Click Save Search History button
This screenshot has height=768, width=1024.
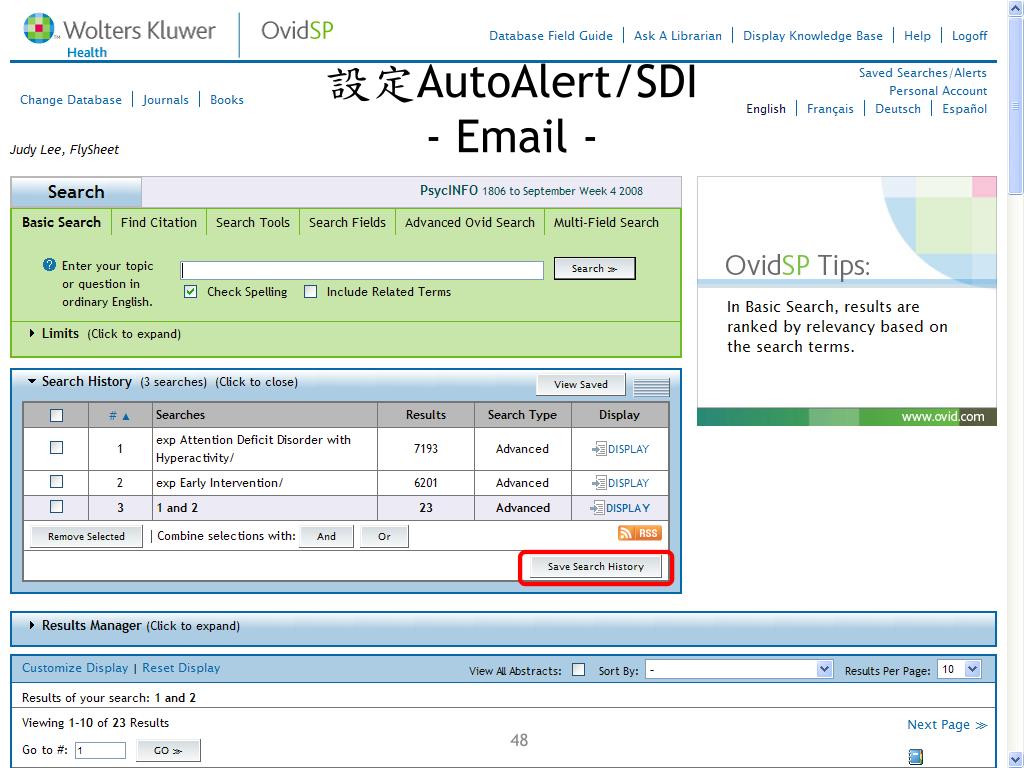tap(596, 567)
